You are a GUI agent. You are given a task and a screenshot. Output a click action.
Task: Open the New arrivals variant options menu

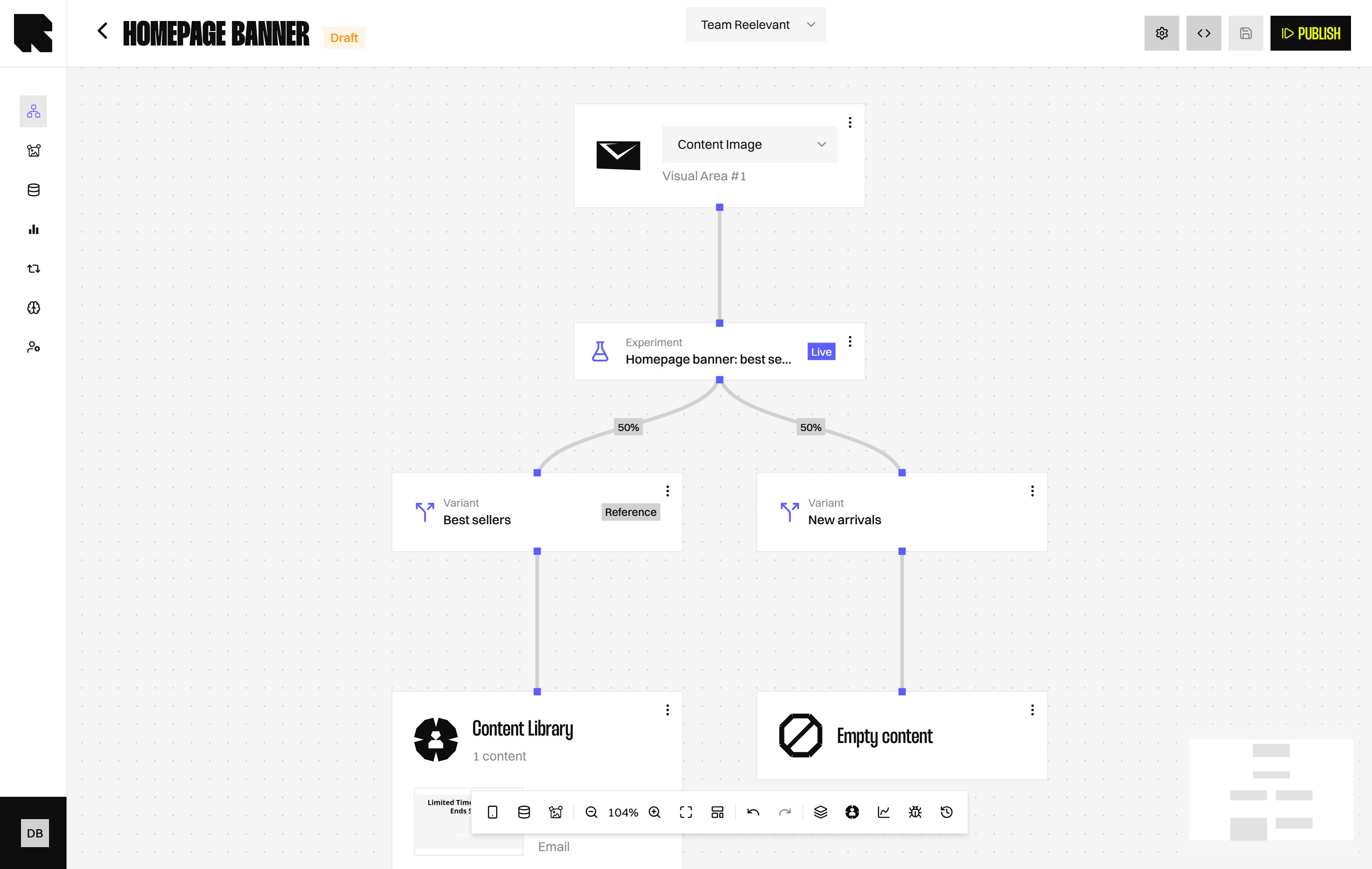click(1032, 491)
